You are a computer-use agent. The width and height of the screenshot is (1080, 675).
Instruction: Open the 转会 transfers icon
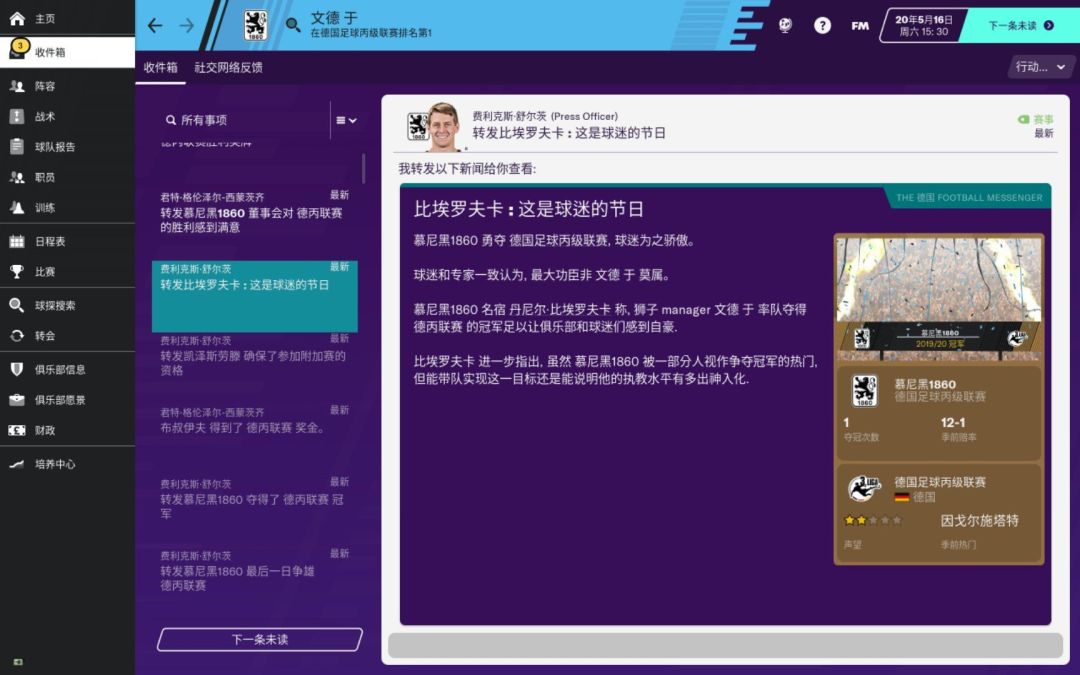tap(17, 335)
